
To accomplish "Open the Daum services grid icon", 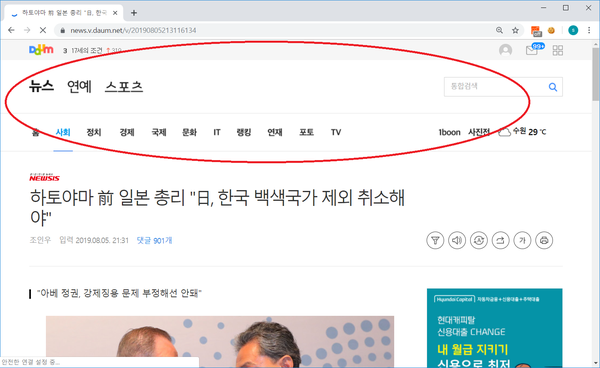I will 558,50.
